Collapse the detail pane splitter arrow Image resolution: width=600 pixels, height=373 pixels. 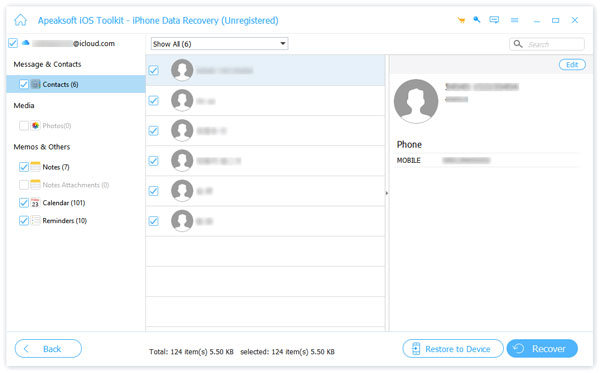pyautogui.click(x=387, y=193)
